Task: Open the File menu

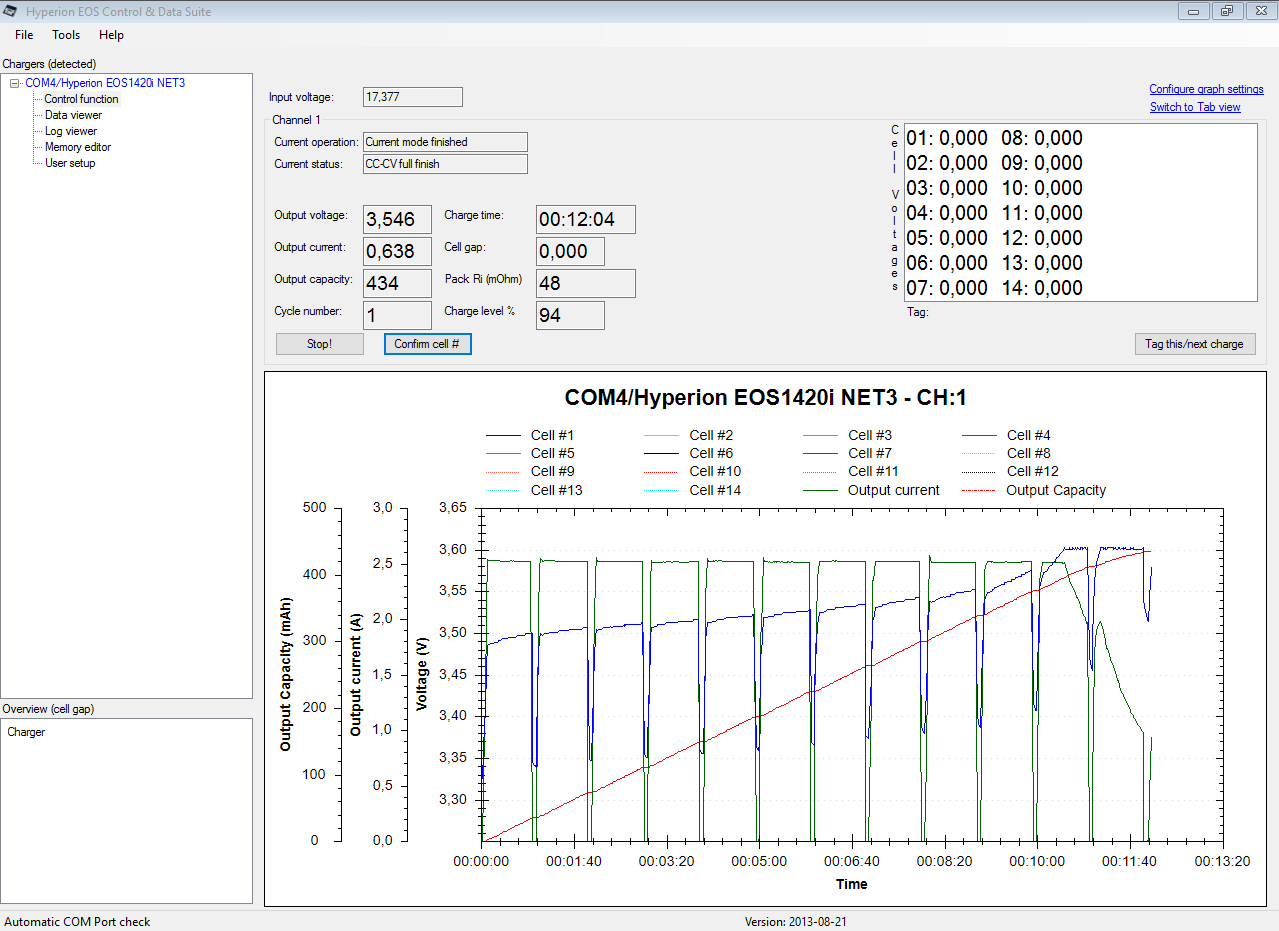Action: [24, 35]
